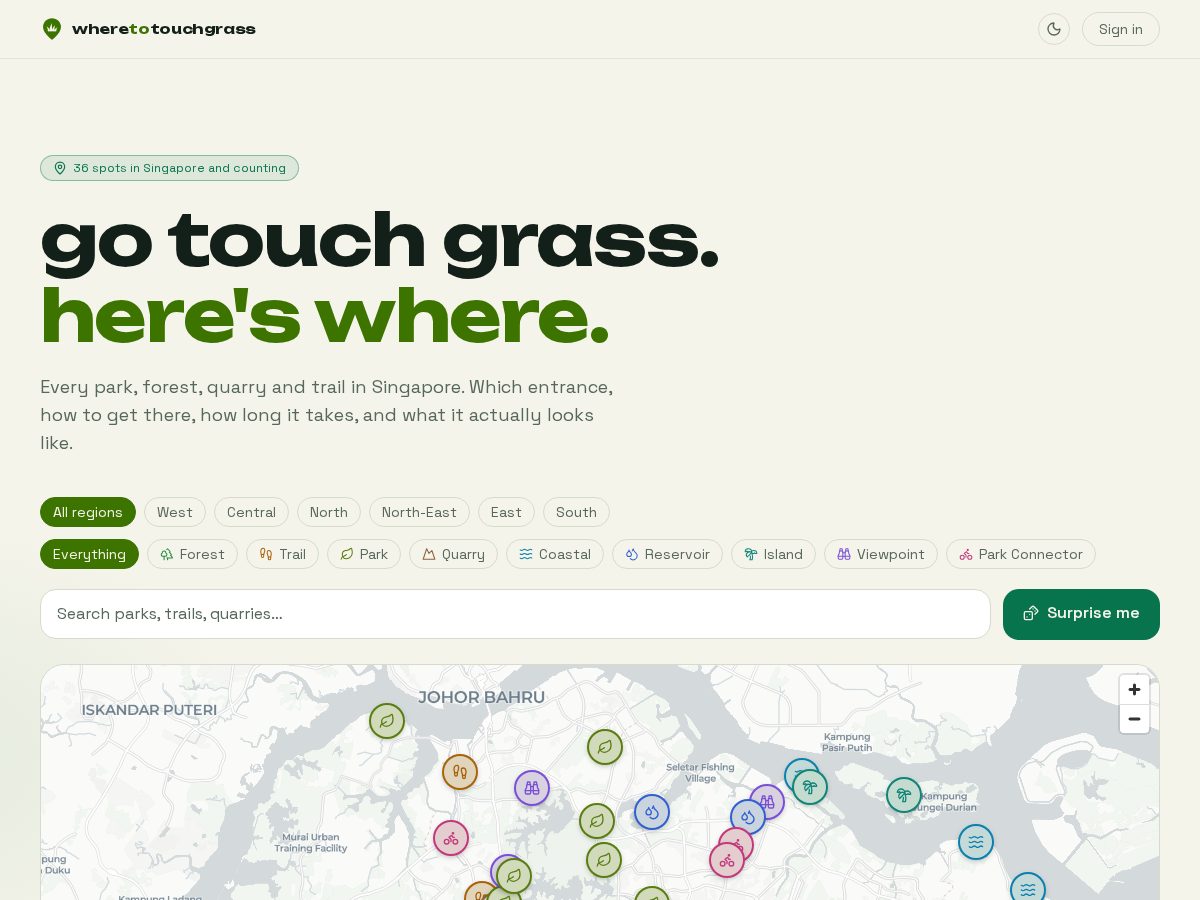
Task: Filter spots by South region
Action: pyautogui.click(x=576, y=512)
